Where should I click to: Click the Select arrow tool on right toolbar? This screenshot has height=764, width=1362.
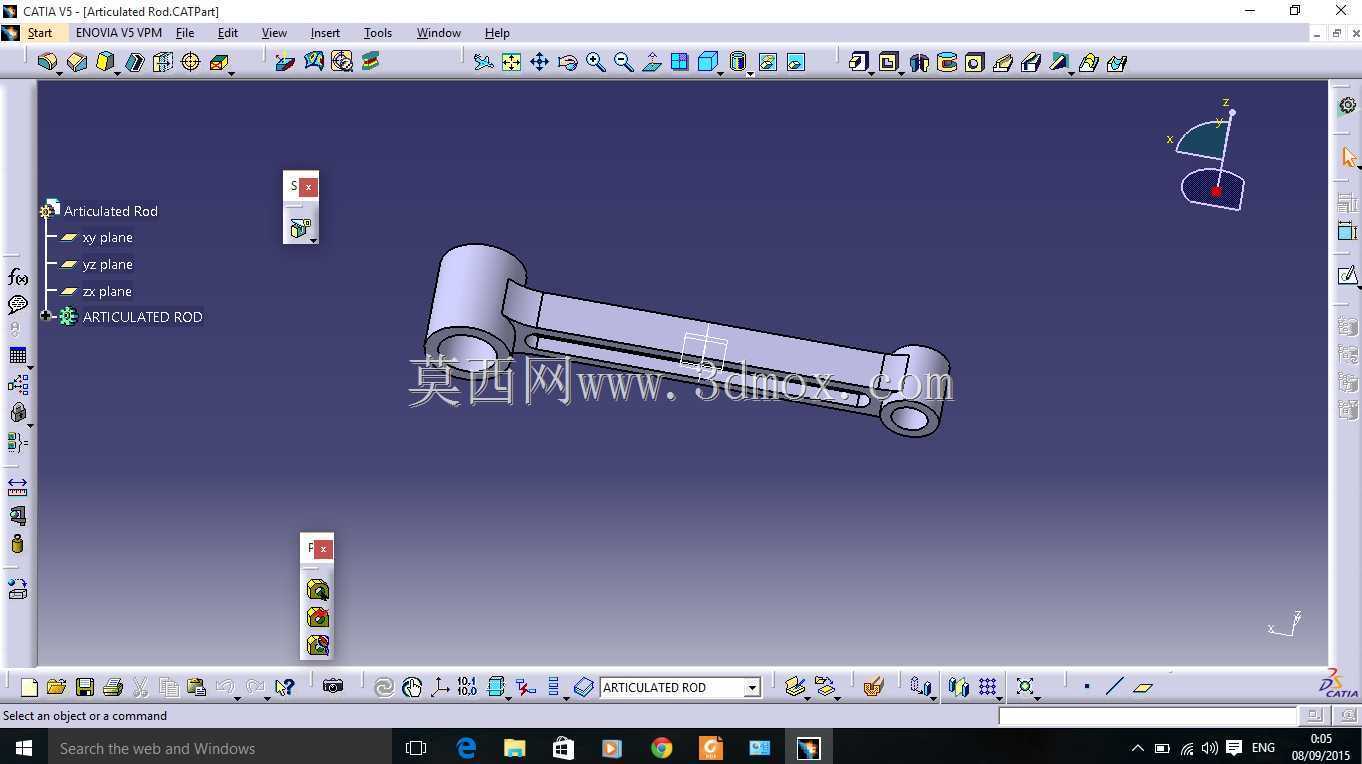(1348, 158)
